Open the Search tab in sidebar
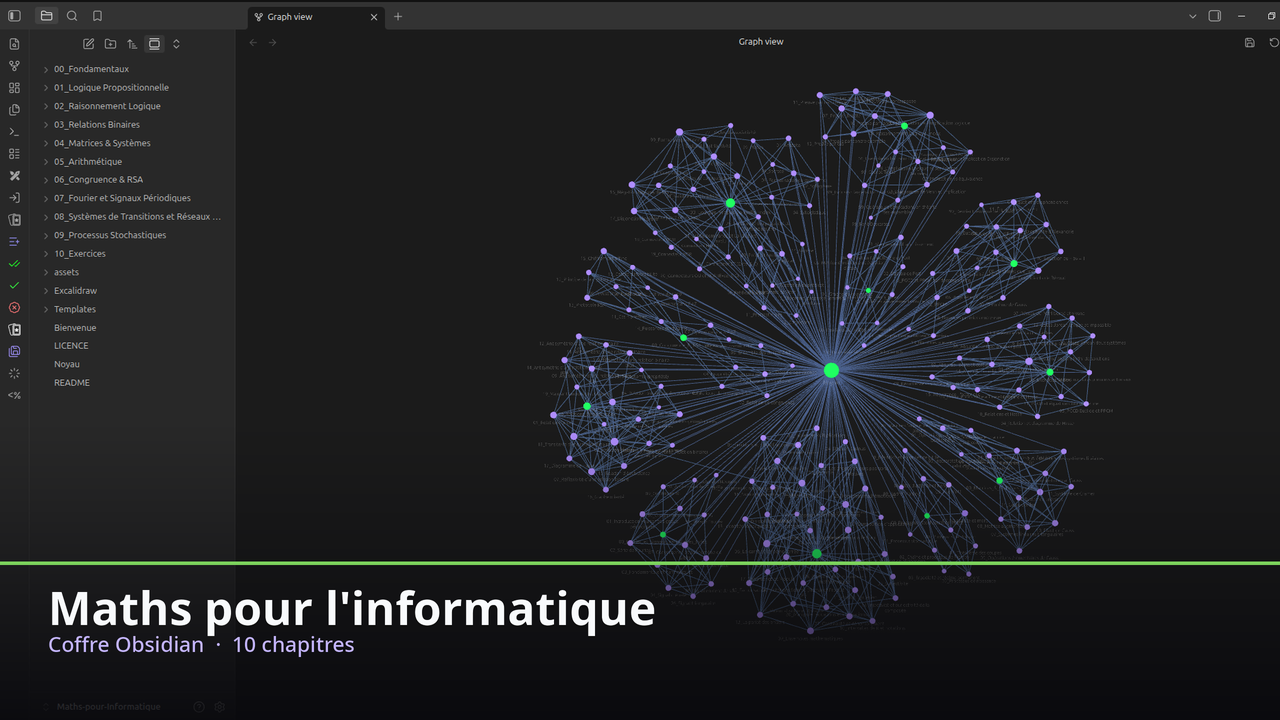This screenshot has width=1280, height=720. pyautogui.click(x=72, y=16)
